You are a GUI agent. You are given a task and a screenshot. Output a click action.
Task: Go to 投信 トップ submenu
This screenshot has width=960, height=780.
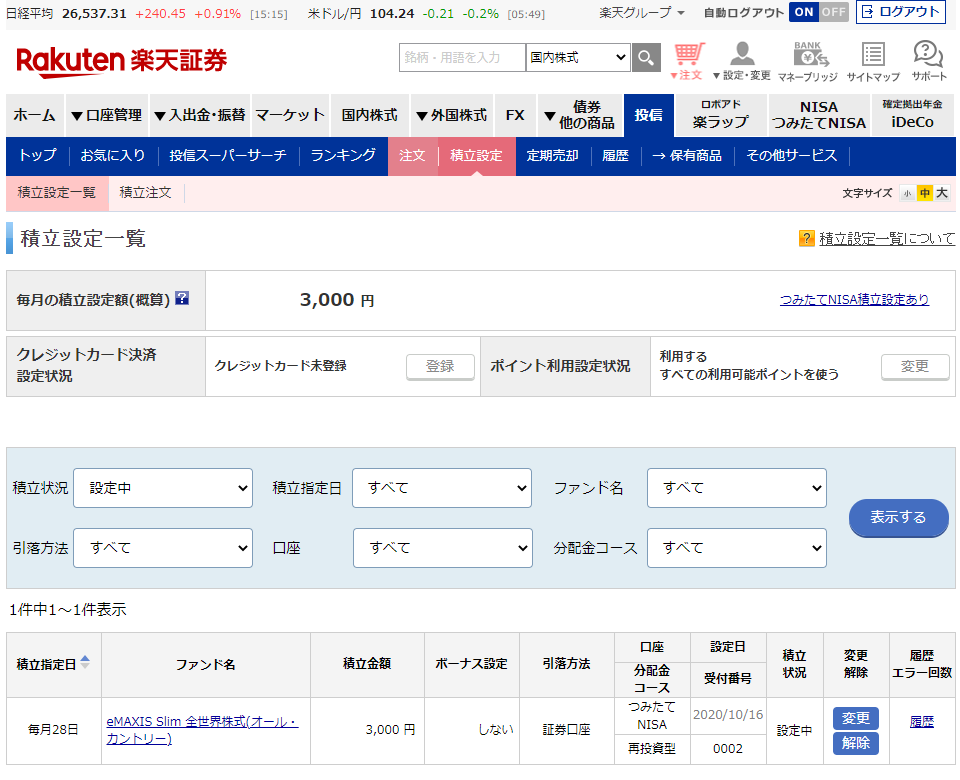click(x=37, y=156)
